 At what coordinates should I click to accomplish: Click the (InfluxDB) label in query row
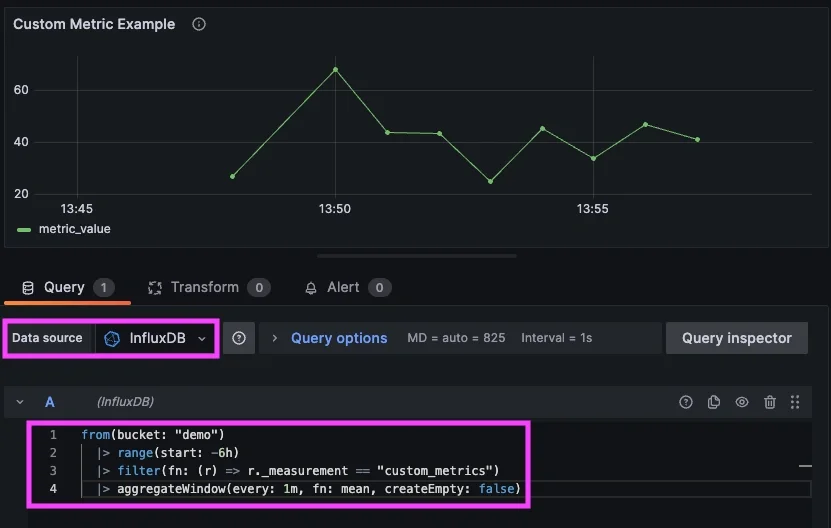(x=126, y=402)
